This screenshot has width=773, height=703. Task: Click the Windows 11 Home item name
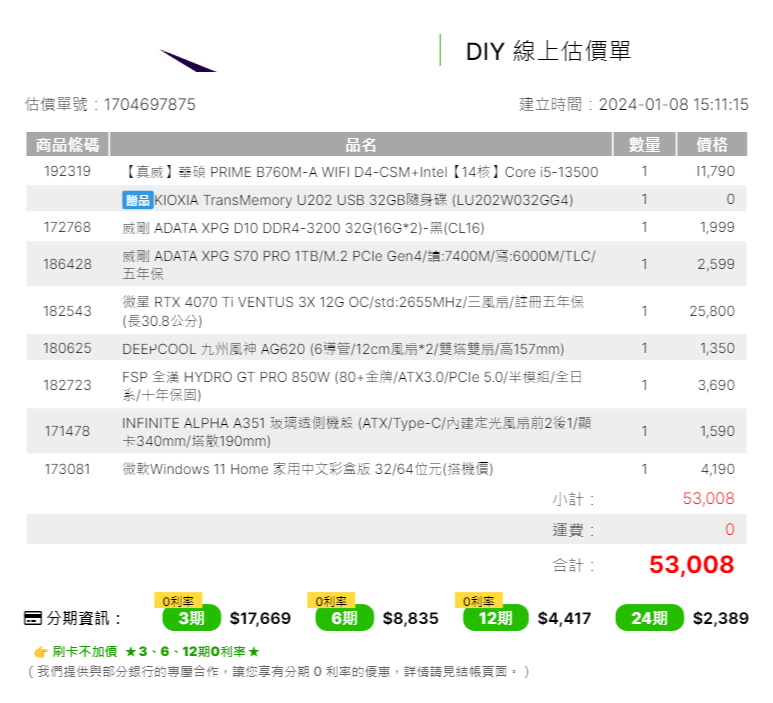pos(308,469)
